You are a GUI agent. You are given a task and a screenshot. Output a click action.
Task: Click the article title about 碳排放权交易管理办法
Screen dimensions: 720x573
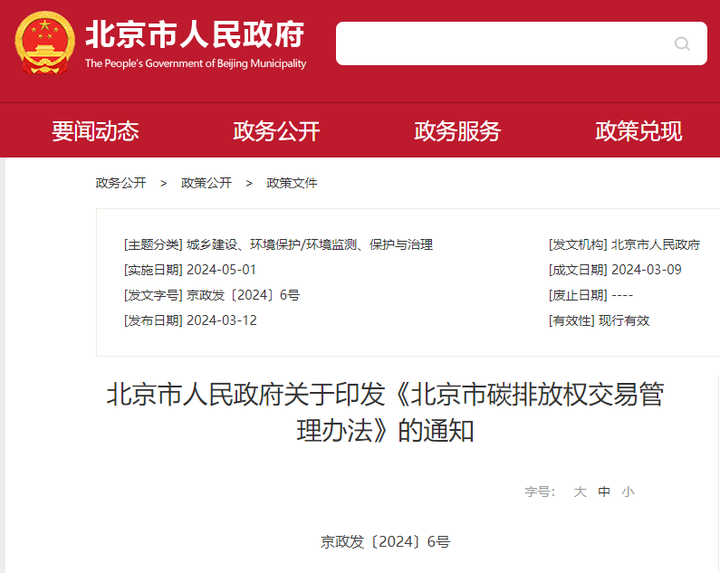click(x=385, y=412)
